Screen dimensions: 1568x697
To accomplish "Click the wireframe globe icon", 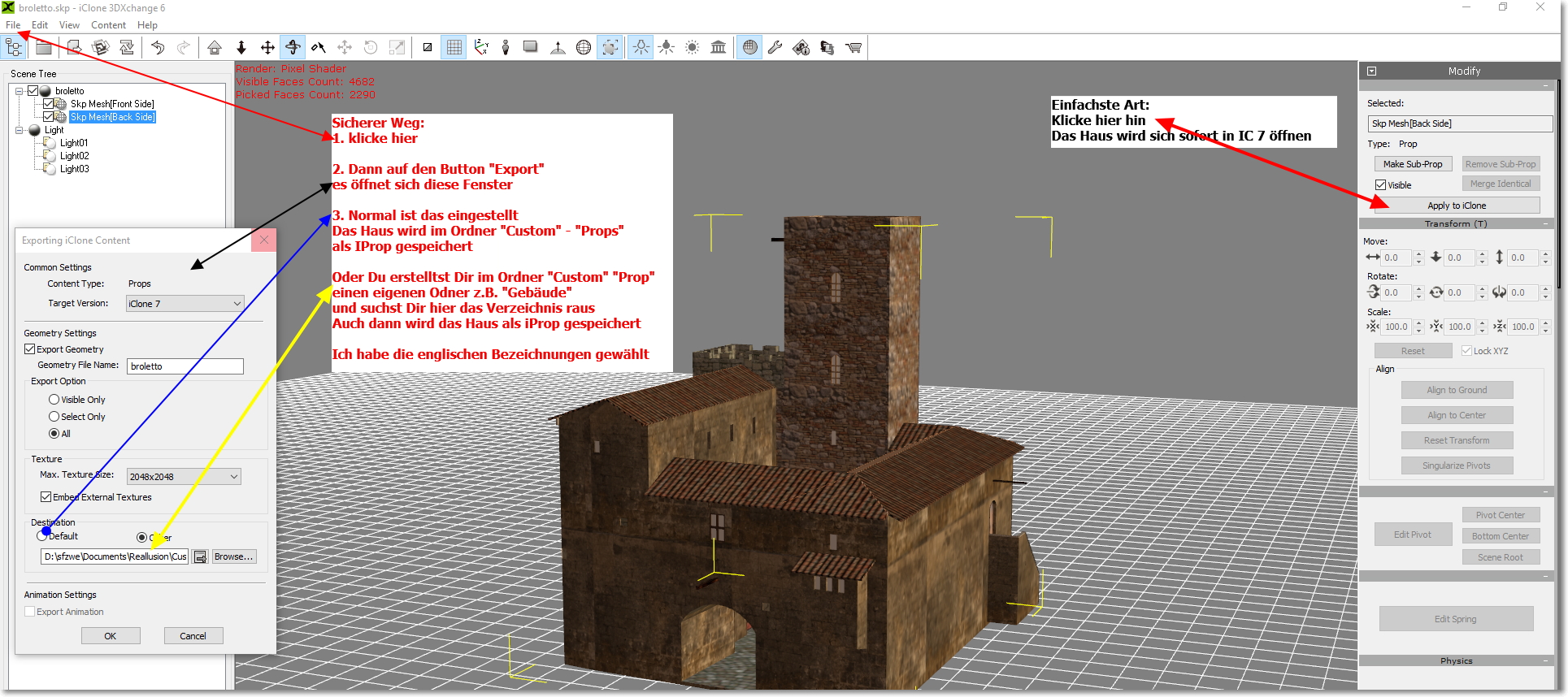I will tap(584, 47).
